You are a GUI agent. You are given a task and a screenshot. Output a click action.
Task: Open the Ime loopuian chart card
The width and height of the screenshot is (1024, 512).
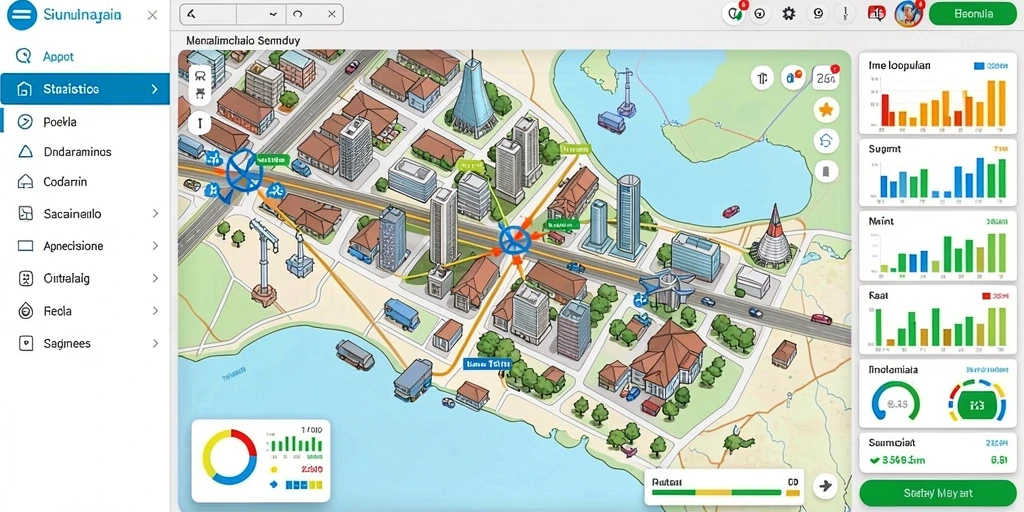[937, 93]
